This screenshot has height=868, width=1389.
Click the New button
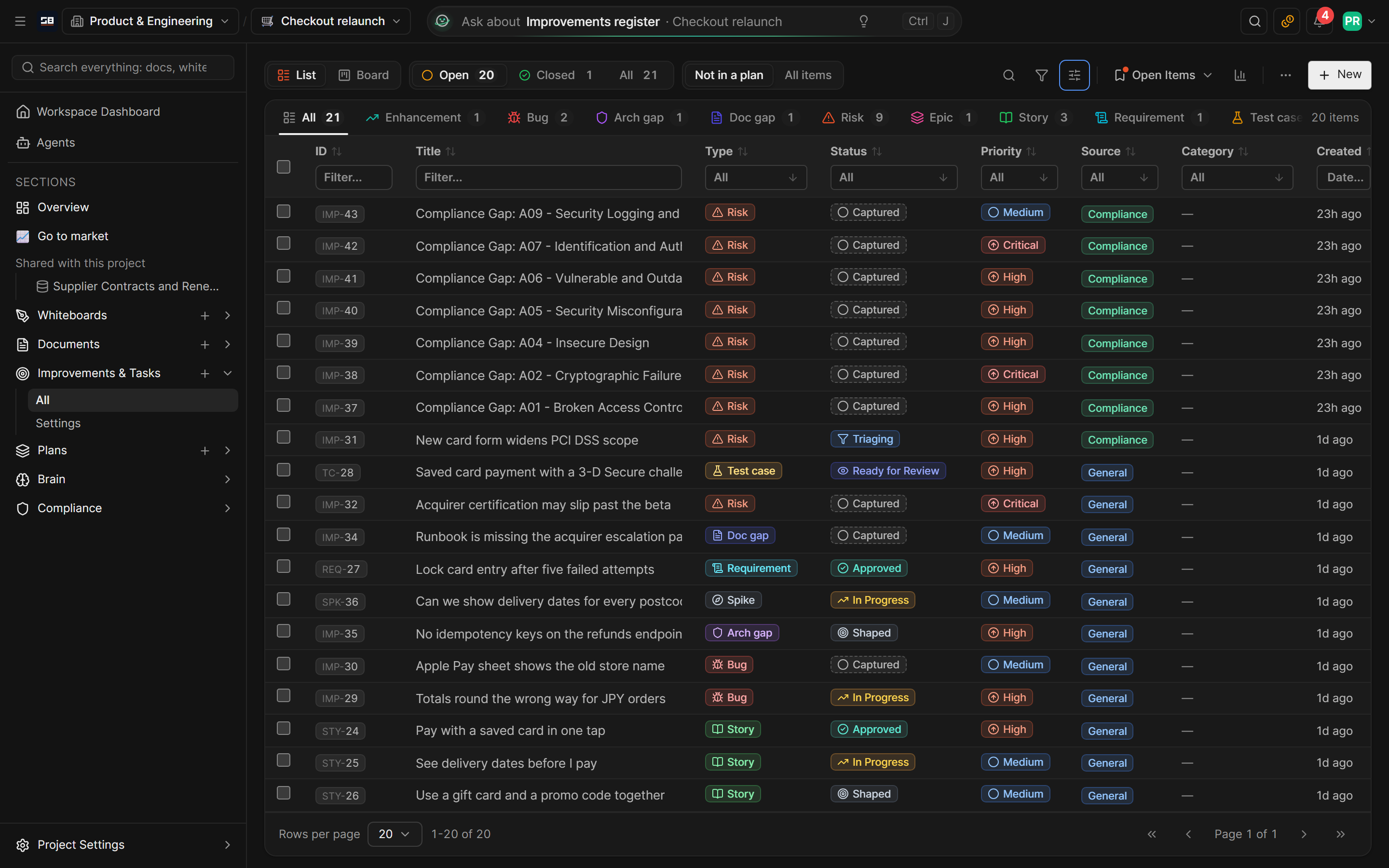pyautogui.click(x=1339, y=75)
